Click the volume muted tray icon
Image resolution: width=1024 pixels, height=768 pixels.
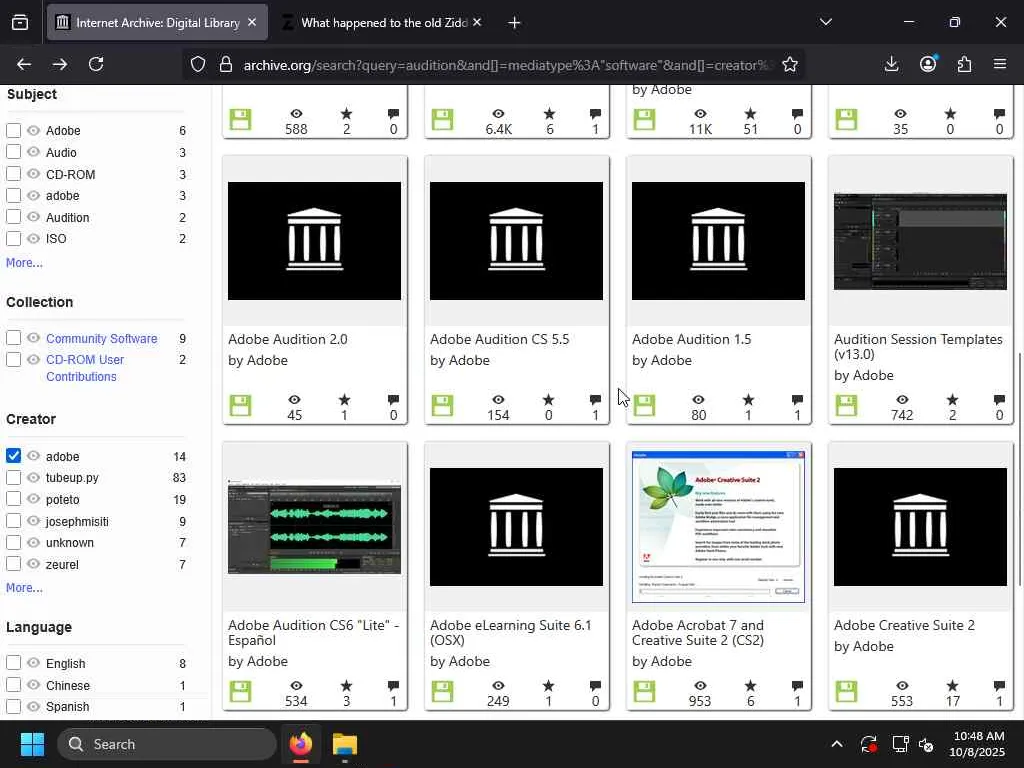(x=927, y=744)
